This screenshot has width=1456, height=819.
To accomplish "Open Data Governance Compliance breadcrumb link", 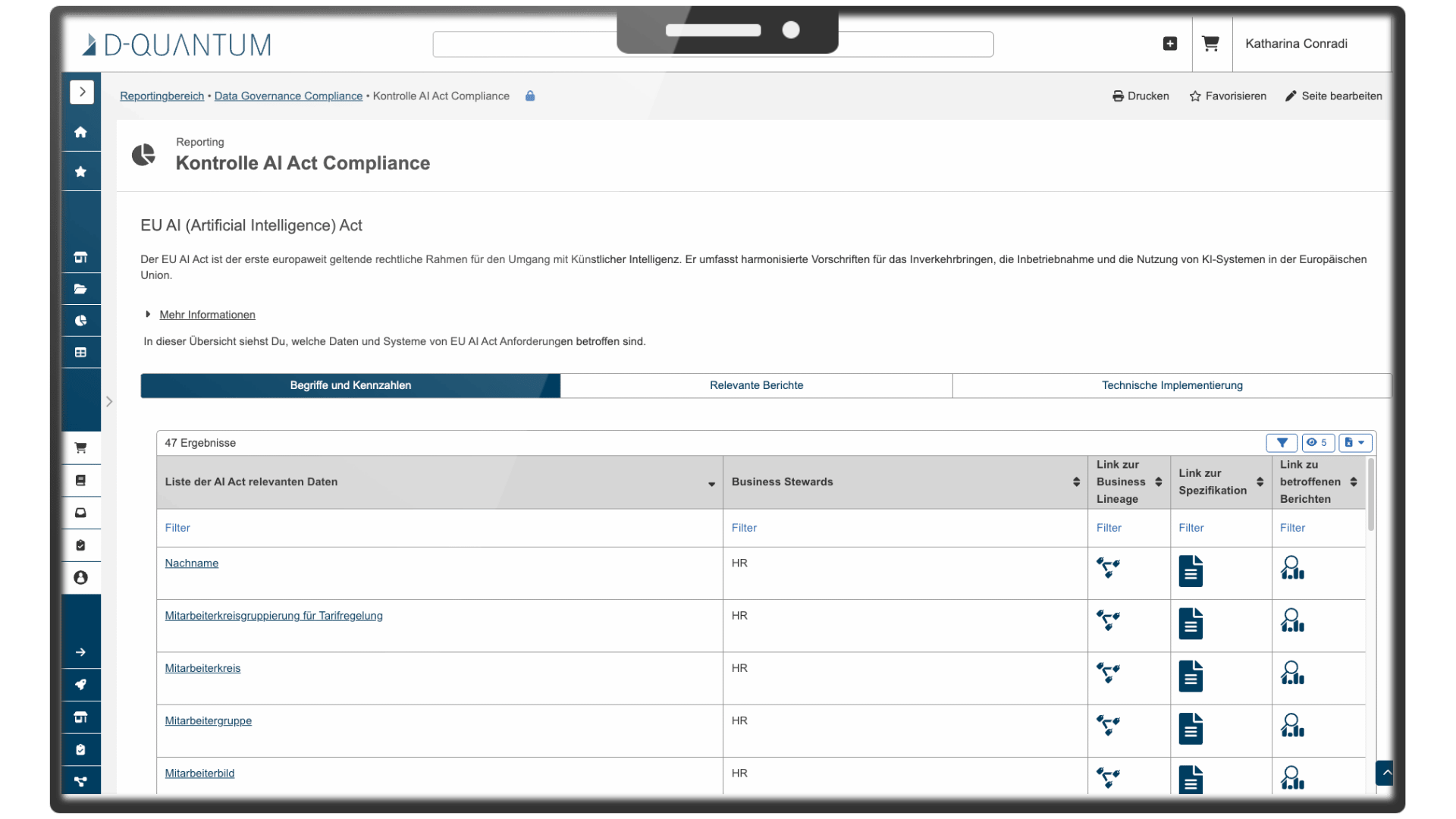I will pyautogui.click(x=288, y=96).
